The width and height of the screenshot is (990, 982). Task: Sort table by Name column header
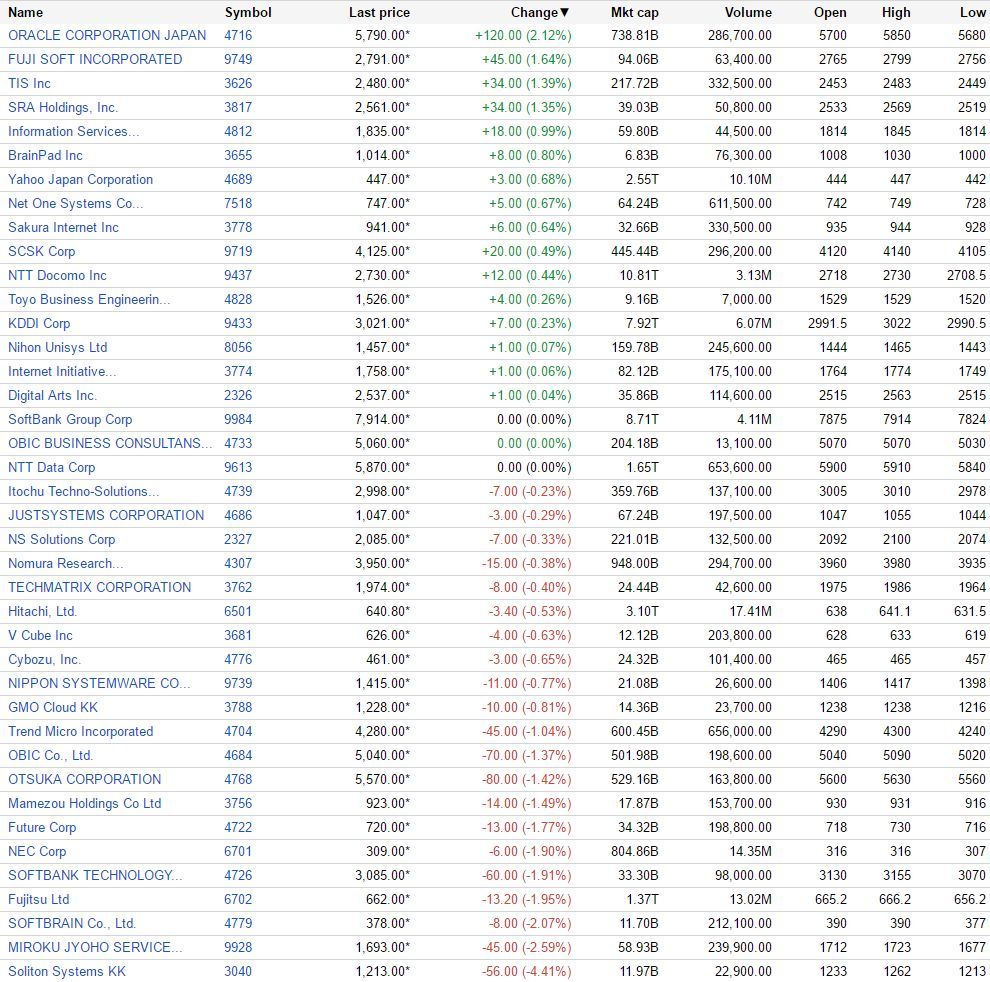tap(25, 12)
